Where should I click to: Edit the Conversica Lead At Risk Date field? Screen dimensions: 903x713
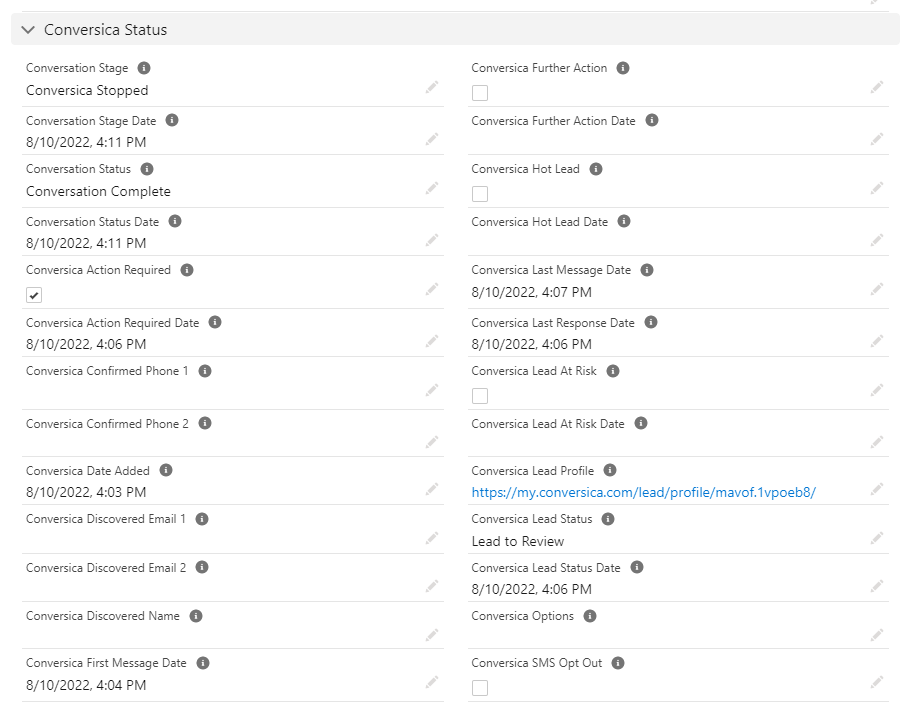click(x=877, y=442)
